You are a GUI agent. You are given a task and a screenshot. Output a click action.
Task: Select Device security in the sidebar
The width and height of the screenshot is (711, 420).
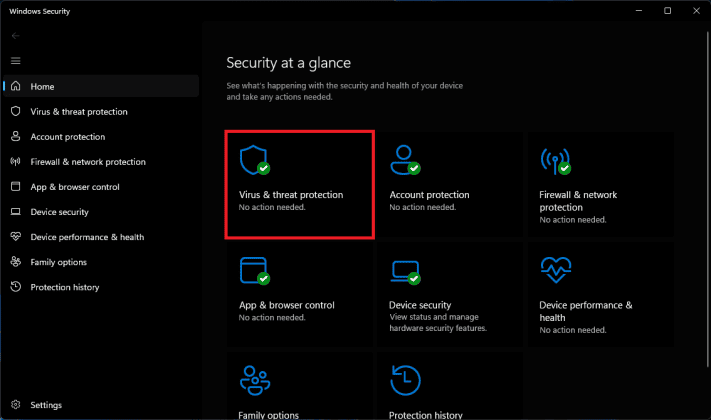(59, 212)
